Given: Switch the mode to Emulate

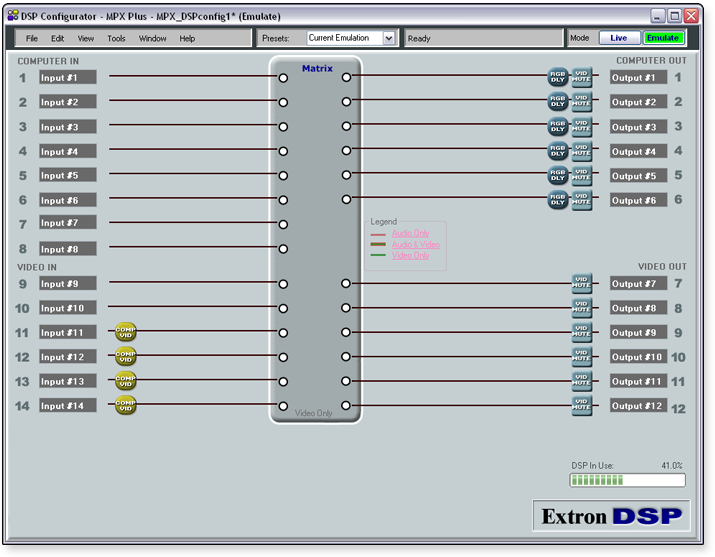Looking at the screenshot, I should pyautogui.click(x=662, y=38).
